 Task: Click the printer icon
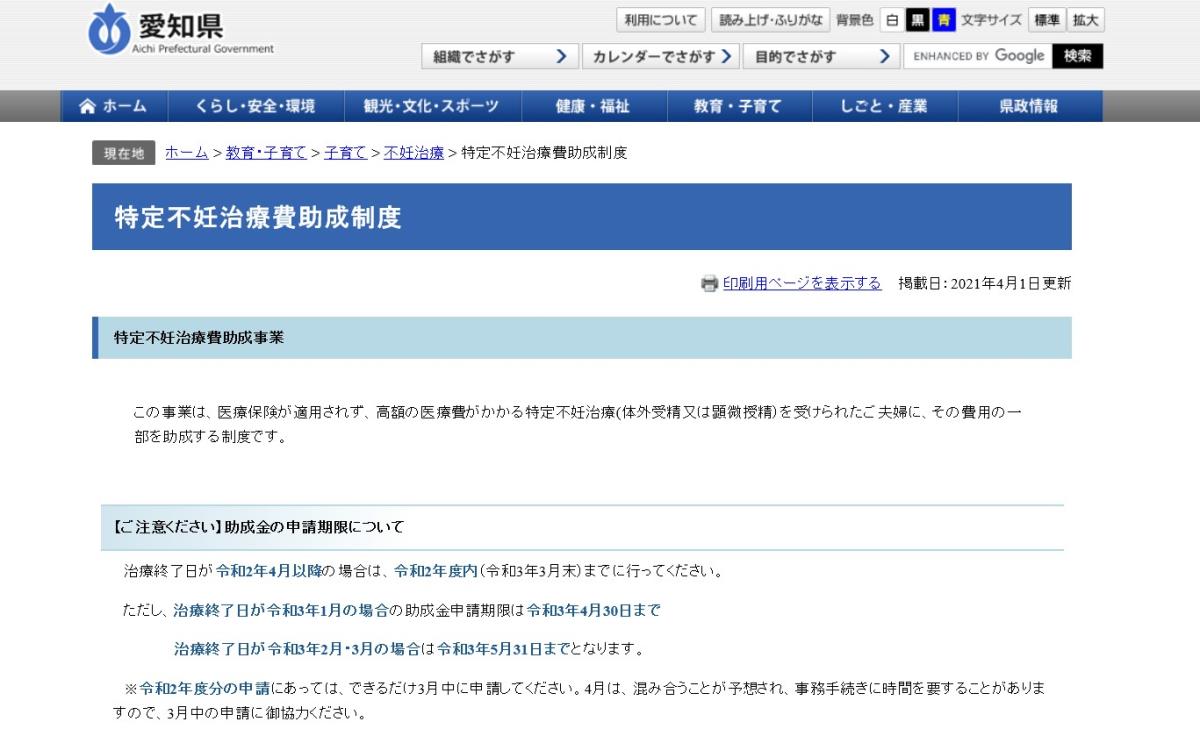[x=709, y=284]
